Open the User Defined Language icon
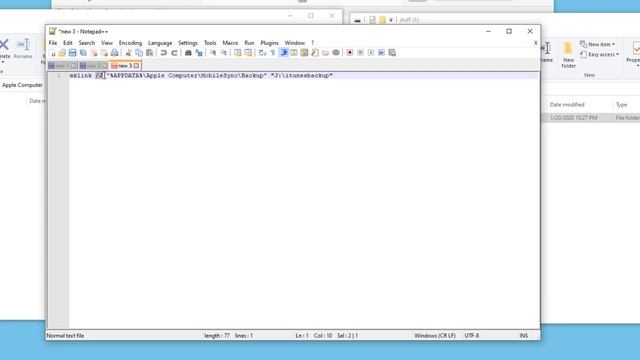Image resolution: width=640 pixels, height=360 pixels. coord(294,53)
